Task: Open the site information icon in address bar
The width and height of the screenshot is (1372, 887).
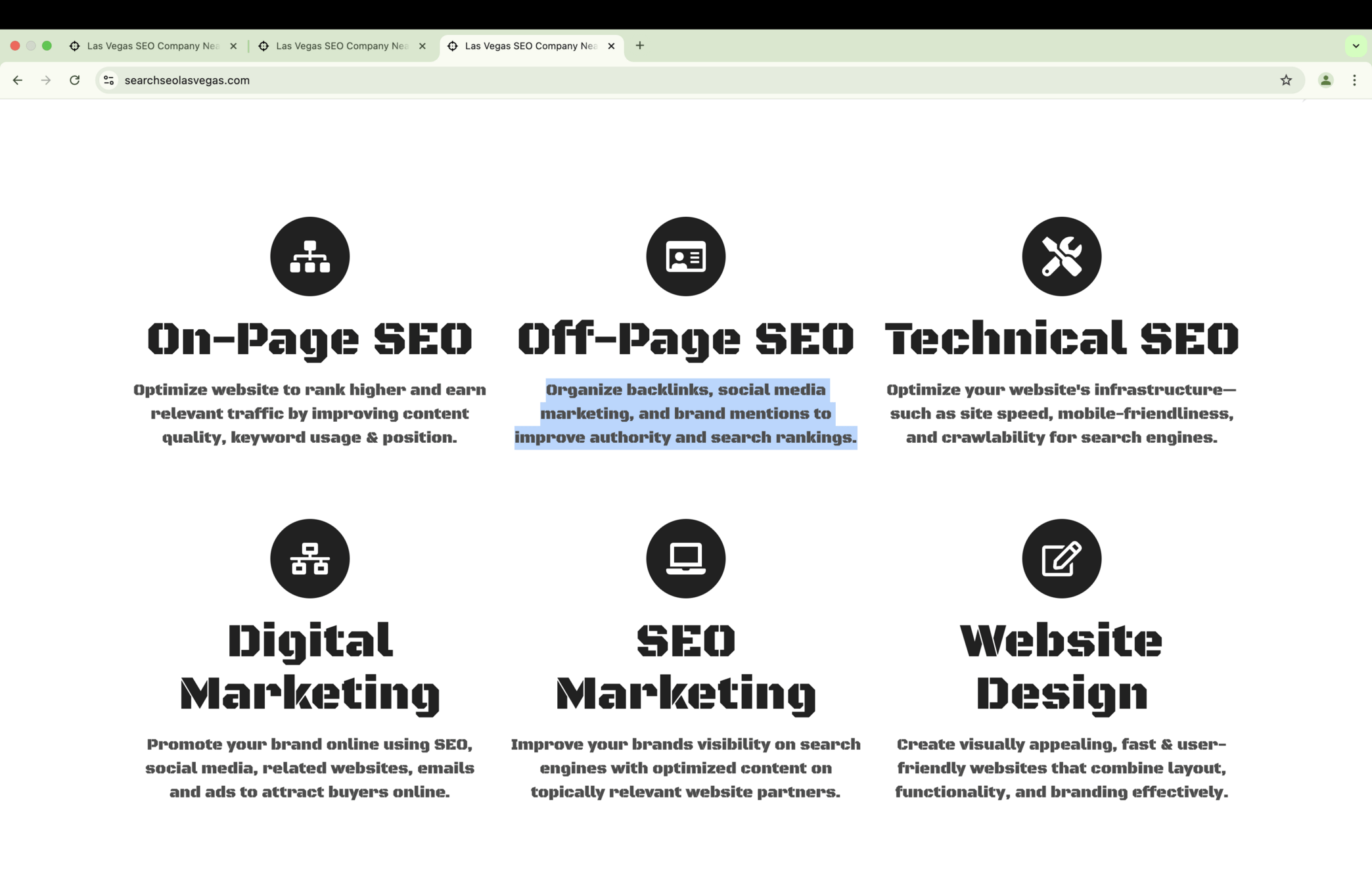Action: coord(109,80)
